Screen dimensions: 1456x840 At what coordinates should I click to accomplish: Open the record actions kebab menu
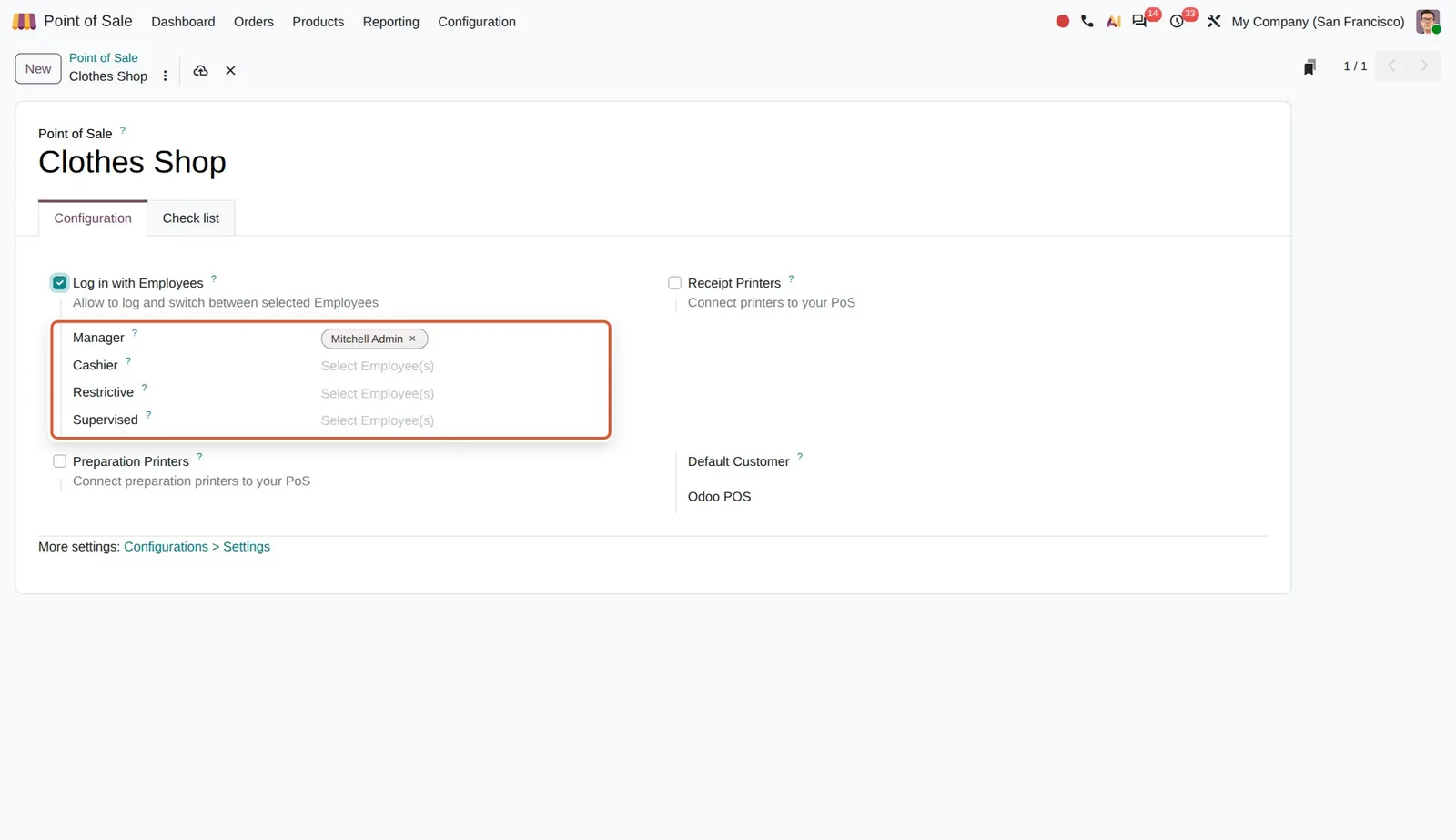pos(165,76)
